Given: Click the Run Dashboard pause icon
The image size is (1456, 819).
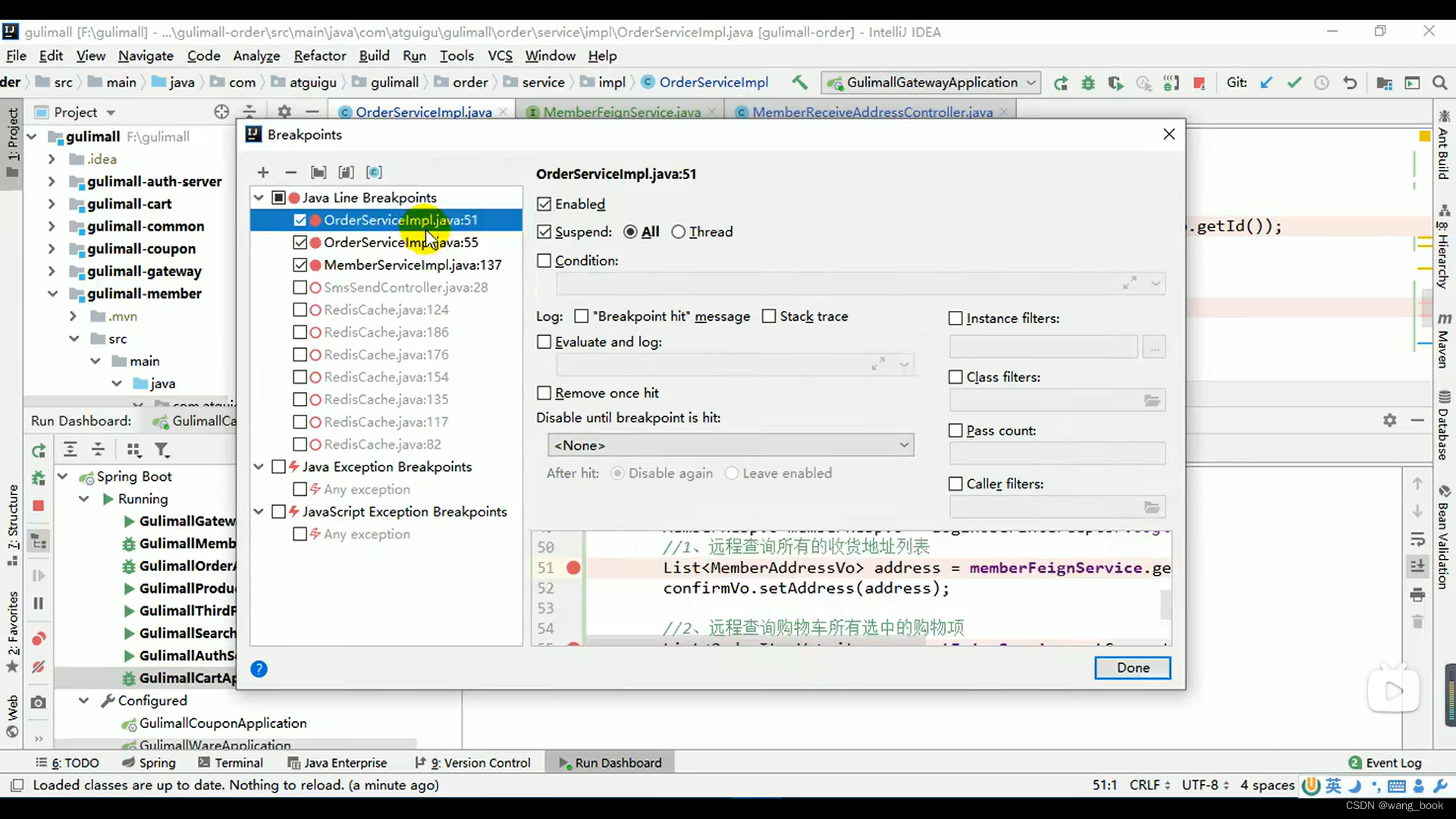Looking at the screenshot, I should pos(39,604).
